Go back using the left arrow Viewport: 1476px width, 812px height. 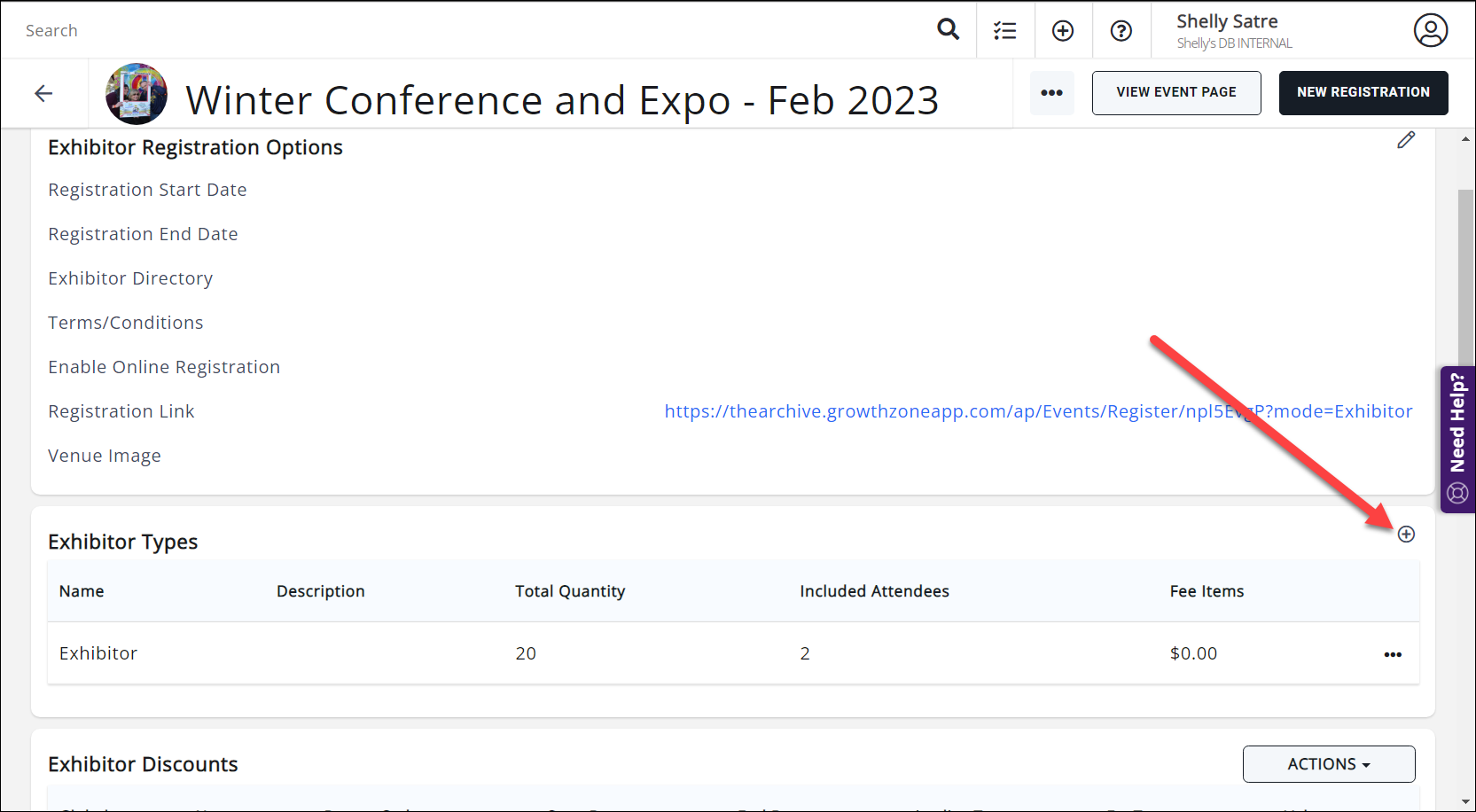click(x=43, y=93)
